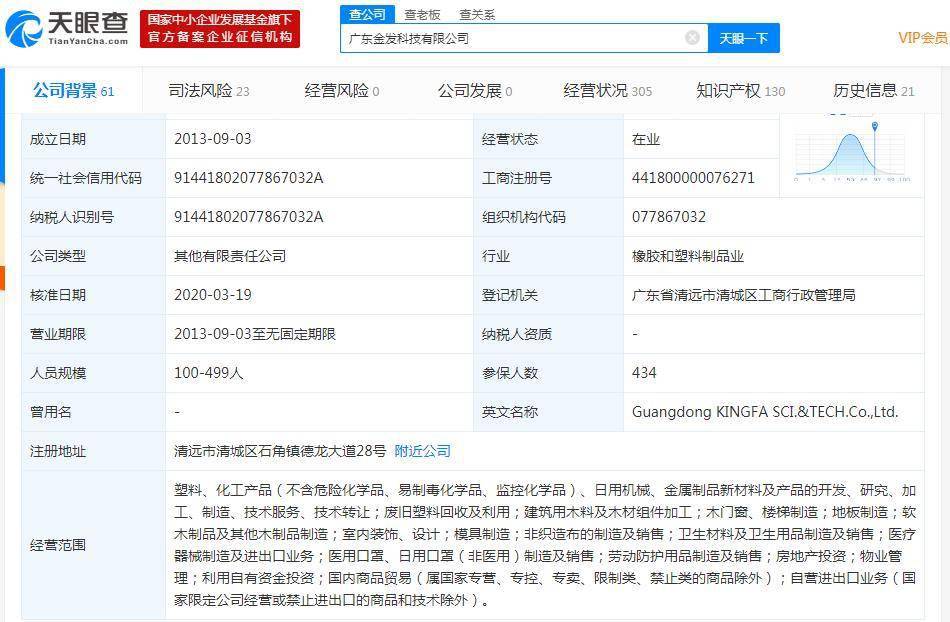Image resolution: width=950 pixels, height=622 pixels.
Task: Open the 司法风险 section tab
Action: click(x=209, y=91)
